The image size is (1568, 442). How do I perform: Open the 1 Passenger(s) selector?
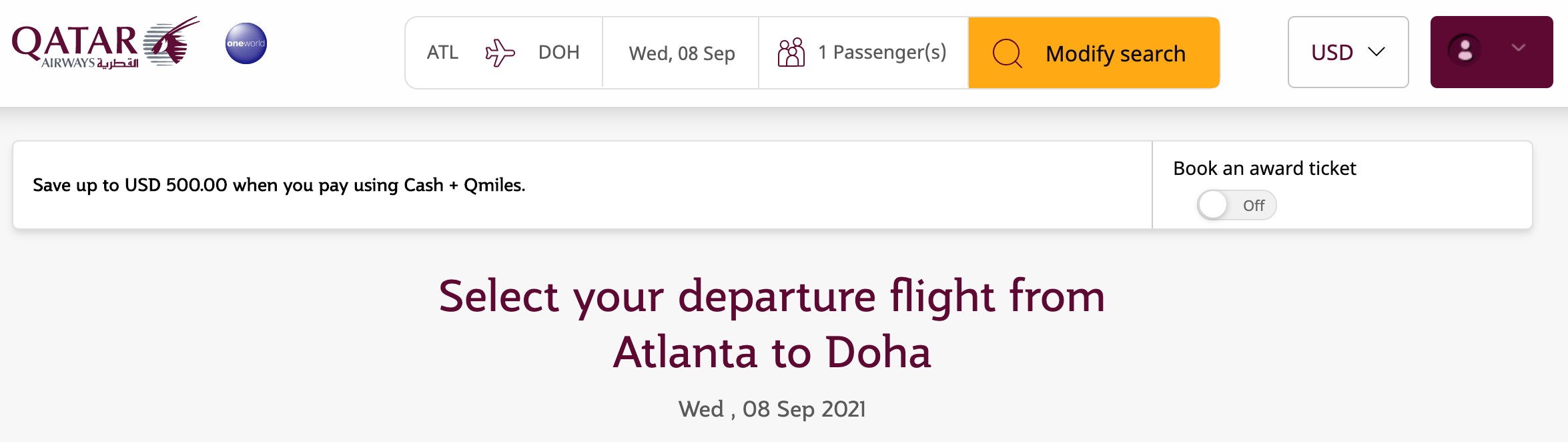point(882,51)
